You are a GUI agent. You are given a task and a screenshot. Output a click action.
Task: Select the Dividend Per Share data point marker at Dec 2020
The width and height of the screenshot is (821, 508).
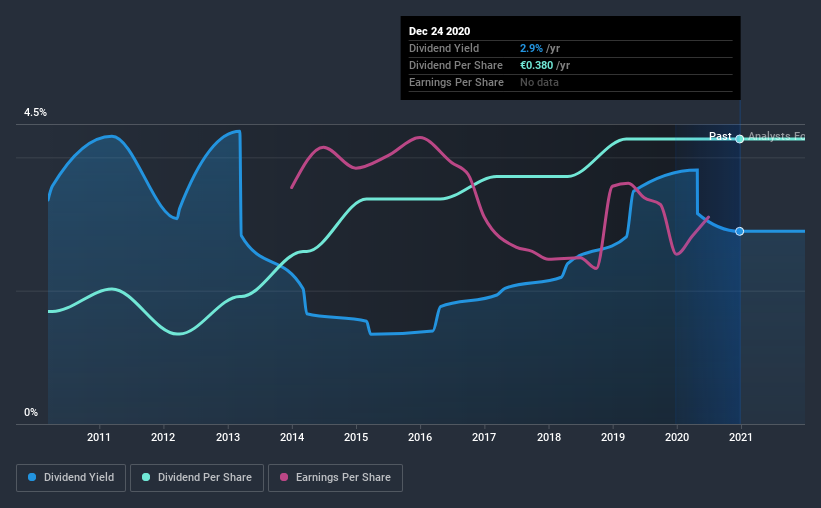click(x=739, y=139)
